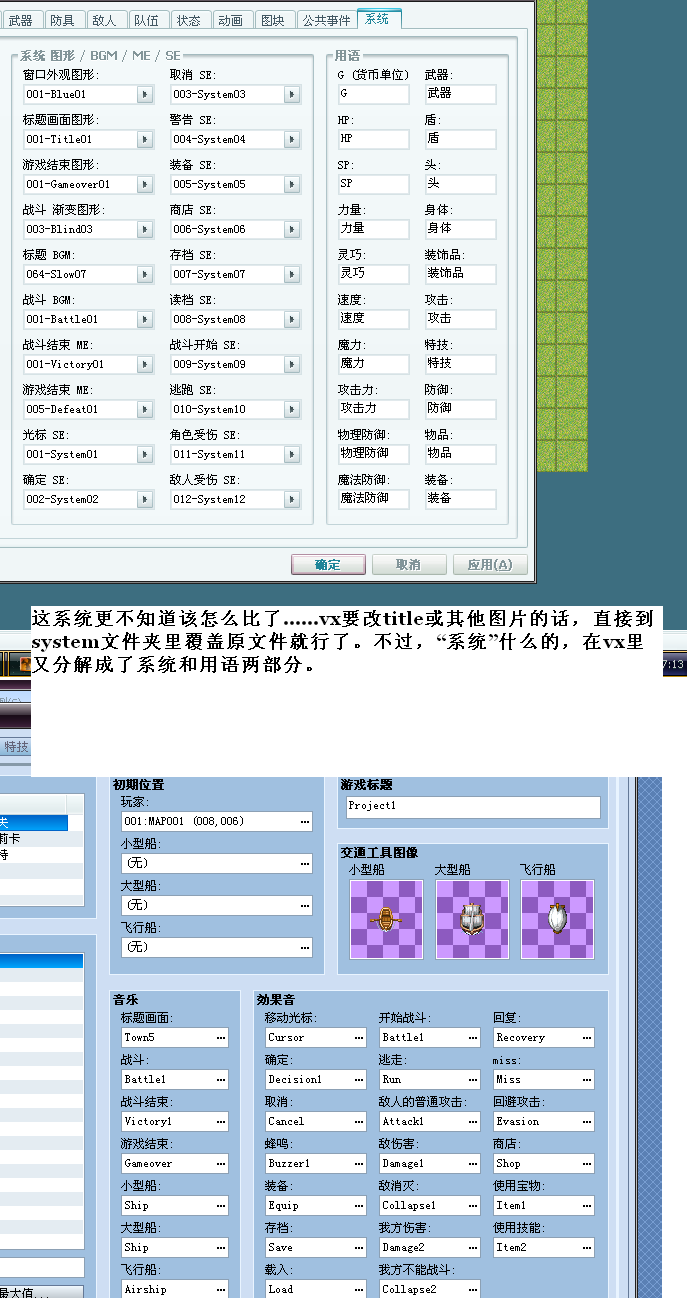
Task: Choose title BGM 064-Slow07 arrow
Action: pos(145,274)
